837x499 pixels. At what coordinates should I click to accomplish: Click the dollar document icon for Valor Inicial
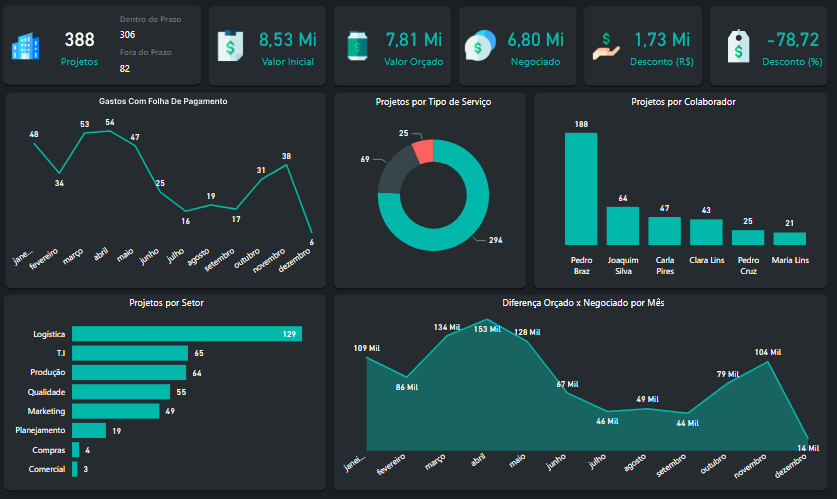click(x=231, y=46)
